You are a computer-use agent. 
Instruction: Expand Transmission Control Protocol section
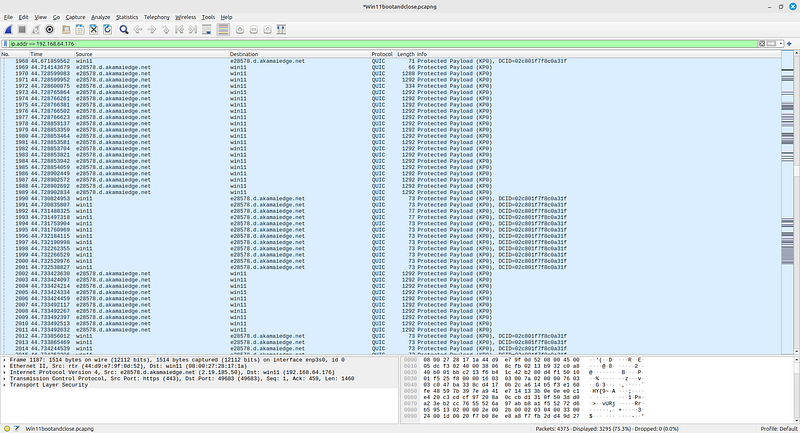coord(5,378)
